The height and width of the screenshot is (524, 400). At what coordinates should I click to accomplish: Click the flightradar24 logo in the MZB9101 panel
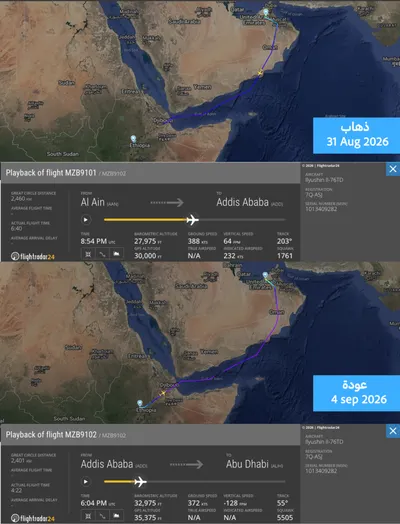coord(32,257)
